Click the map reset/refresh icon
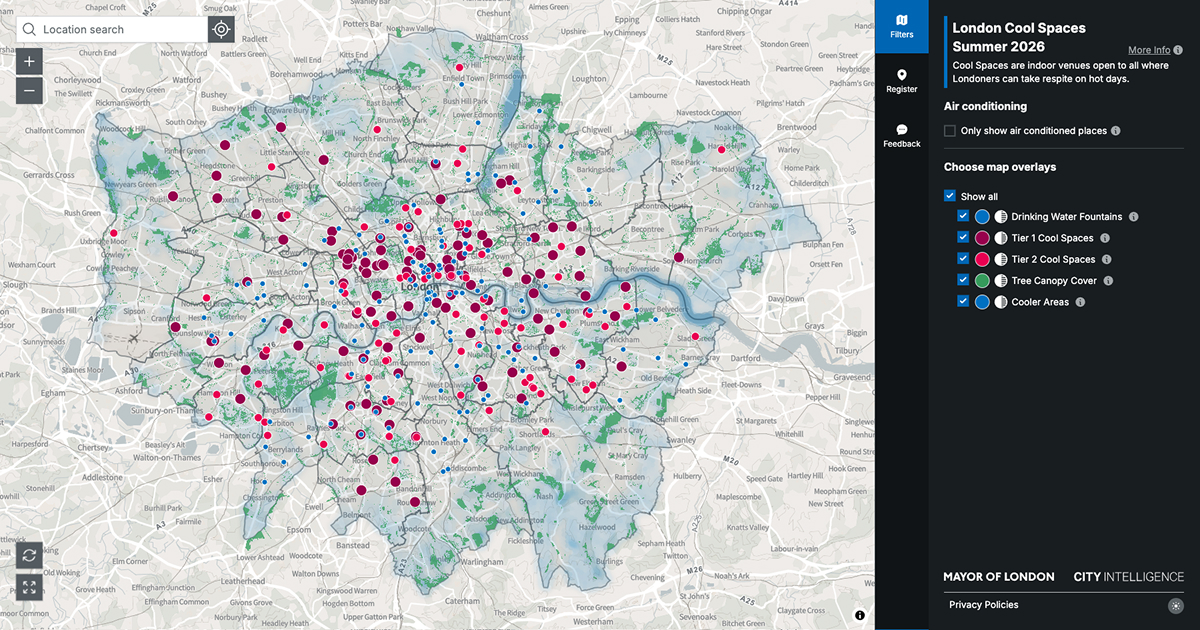The image size is (1200, 630). pos(29,555)
